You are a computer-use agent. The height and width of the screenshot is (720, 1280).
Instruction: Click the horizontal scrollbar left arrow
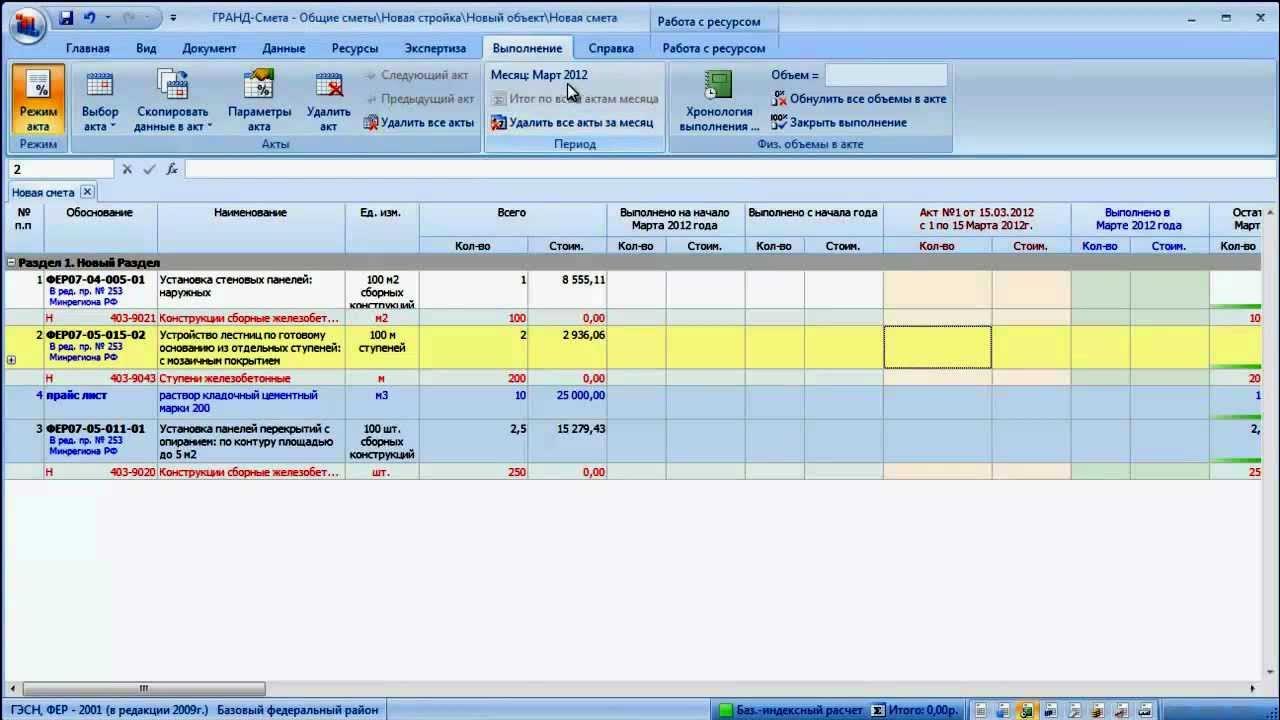13,688
